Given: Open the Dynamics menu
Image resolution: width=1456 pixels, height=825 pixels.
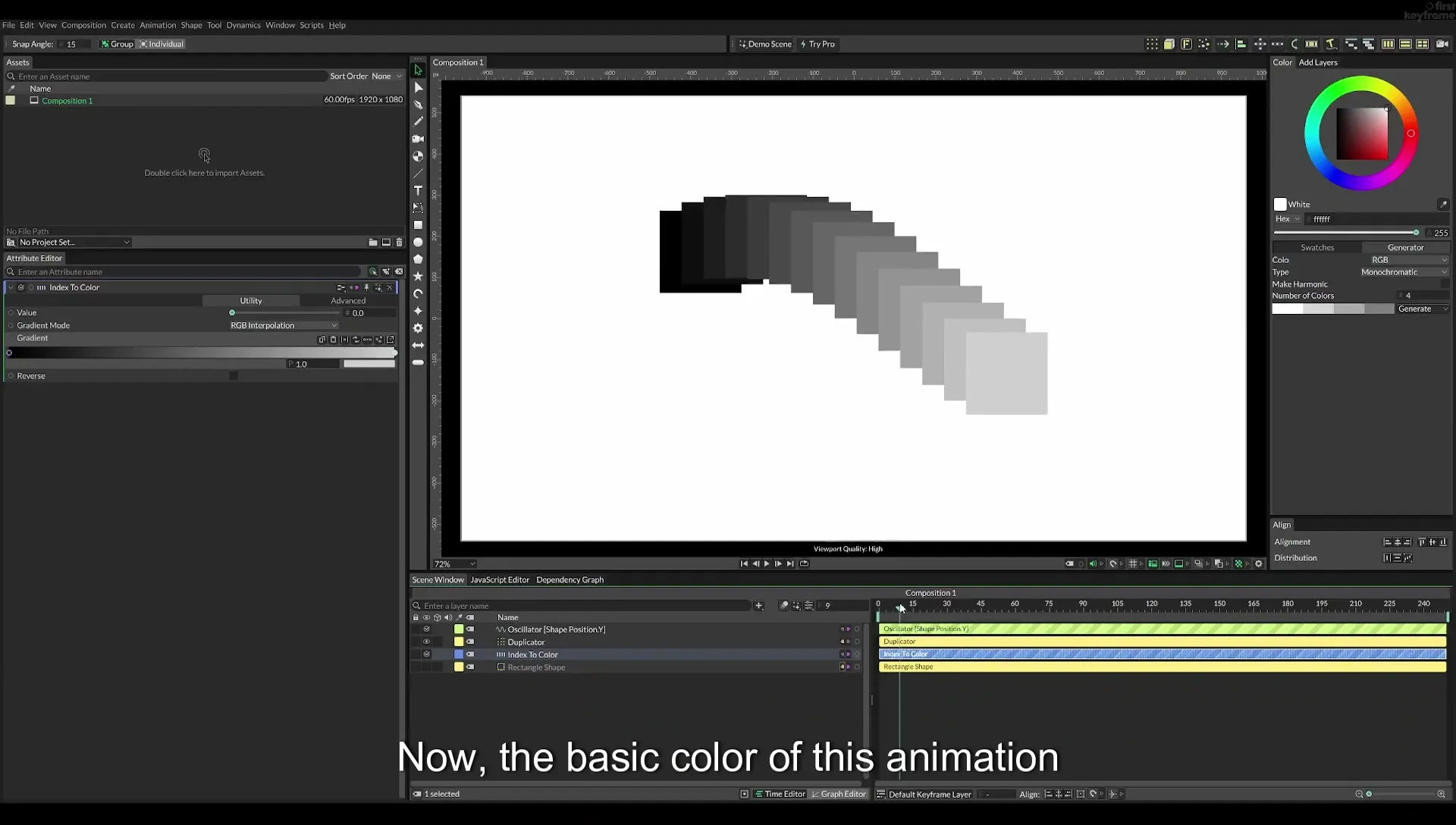Looking at the screenshot, I should [x=243, y=25].
